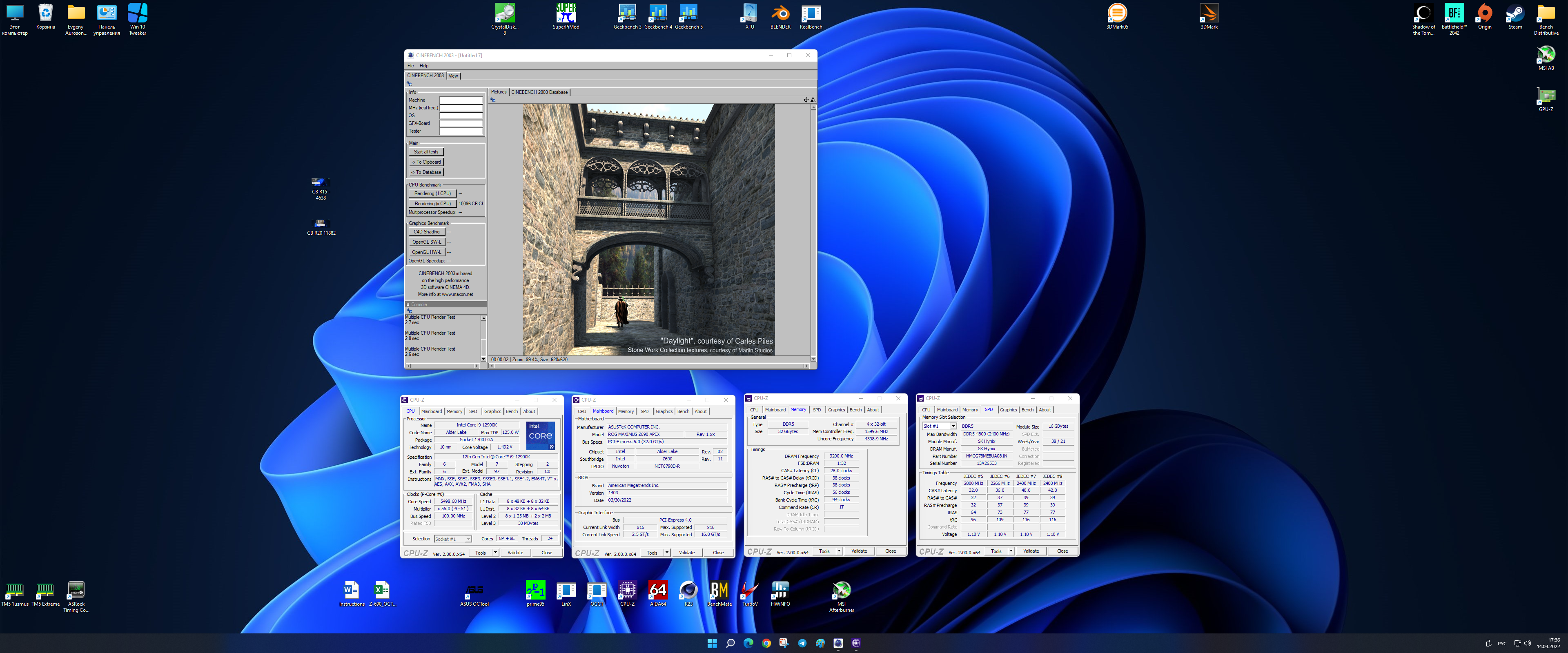Open About tab in CPU-Z SPD window

coord(1045,410)
